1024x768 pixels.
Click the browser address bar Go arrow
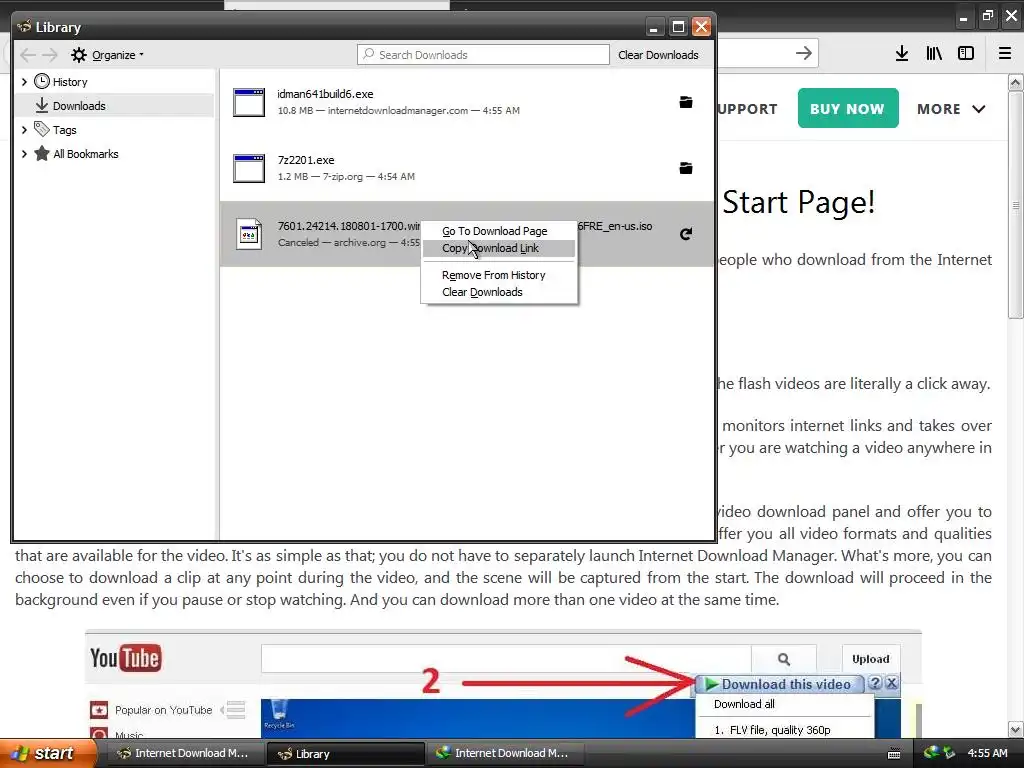click(x=804, y=53)
